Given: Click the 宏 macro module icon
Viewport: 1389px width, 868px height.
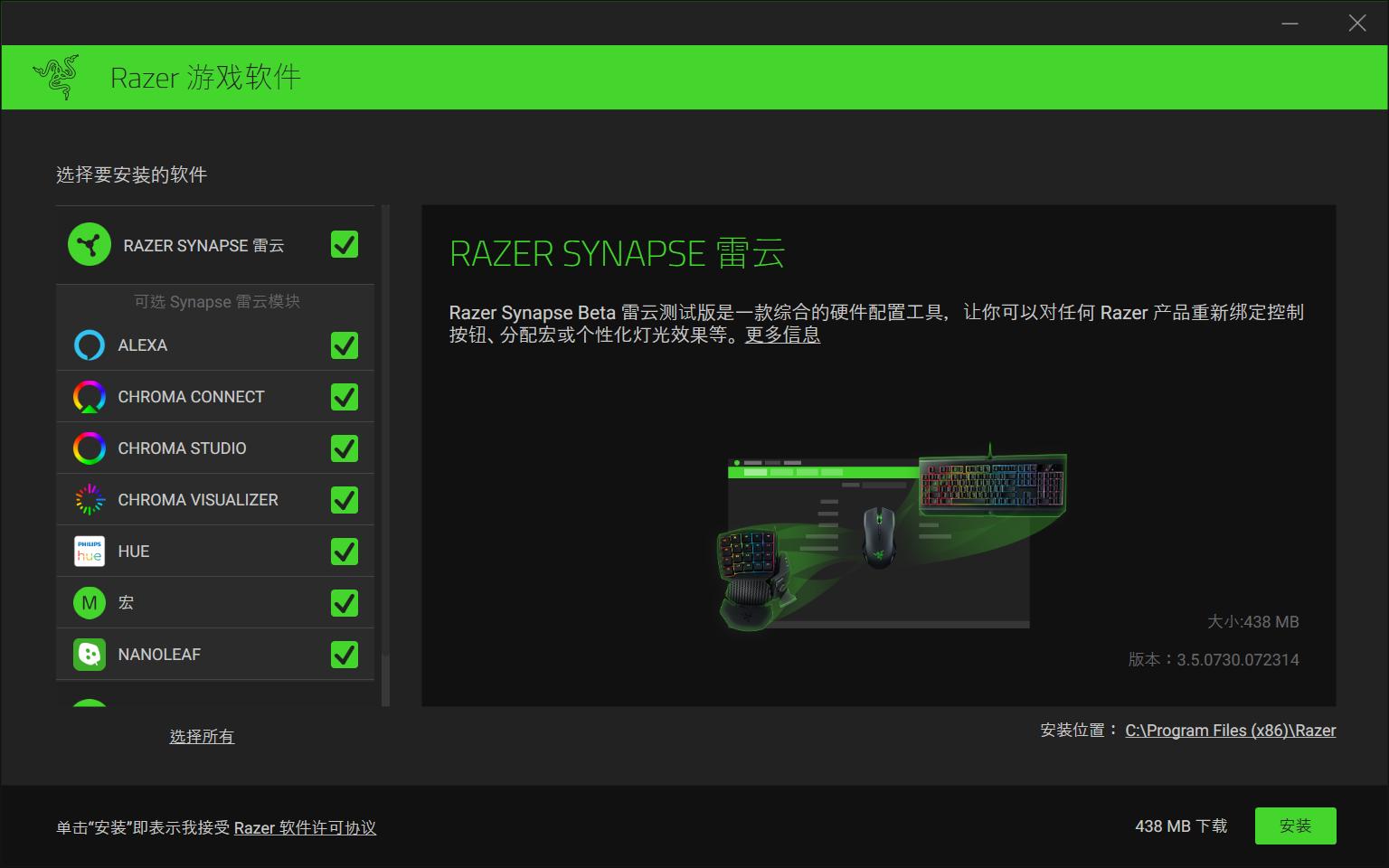Looking at the screenshot, I should pyautogui.click(x=89, y=602).
